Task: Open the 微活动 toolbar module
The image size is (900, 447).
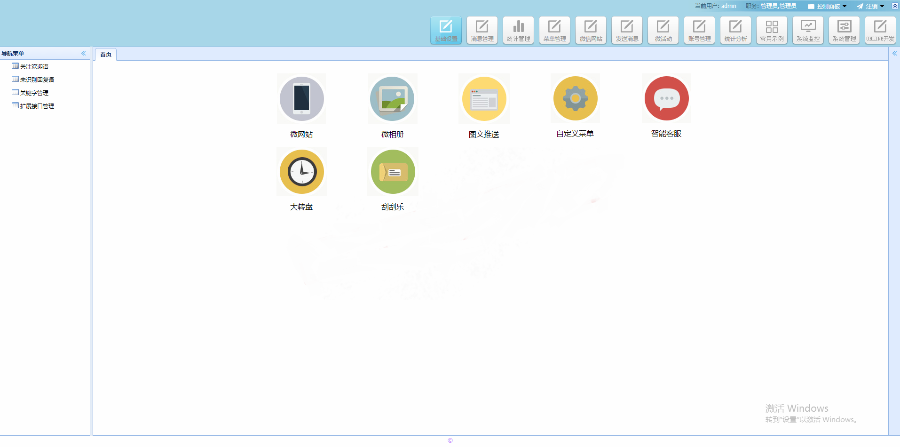Action: click(663, 30)
